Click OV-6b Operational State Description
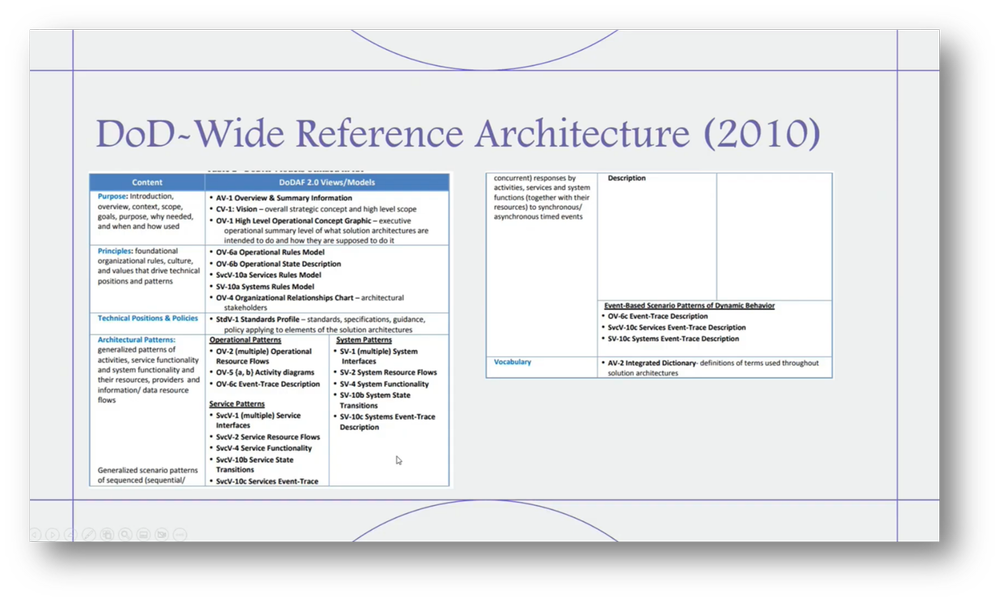Image resolution: width=1000 pixels, height=602 pixels. point(278,264)
